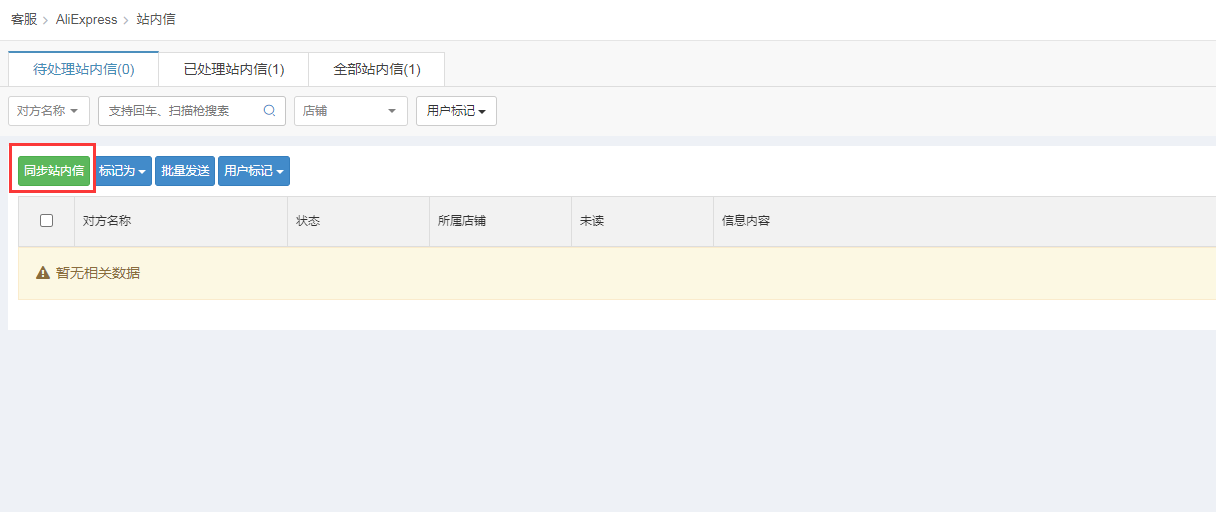Expand the blue 用户标记 action dropdown
Image resolution: width=1216 pixels, height=512 pixels.
pos(254,171)
